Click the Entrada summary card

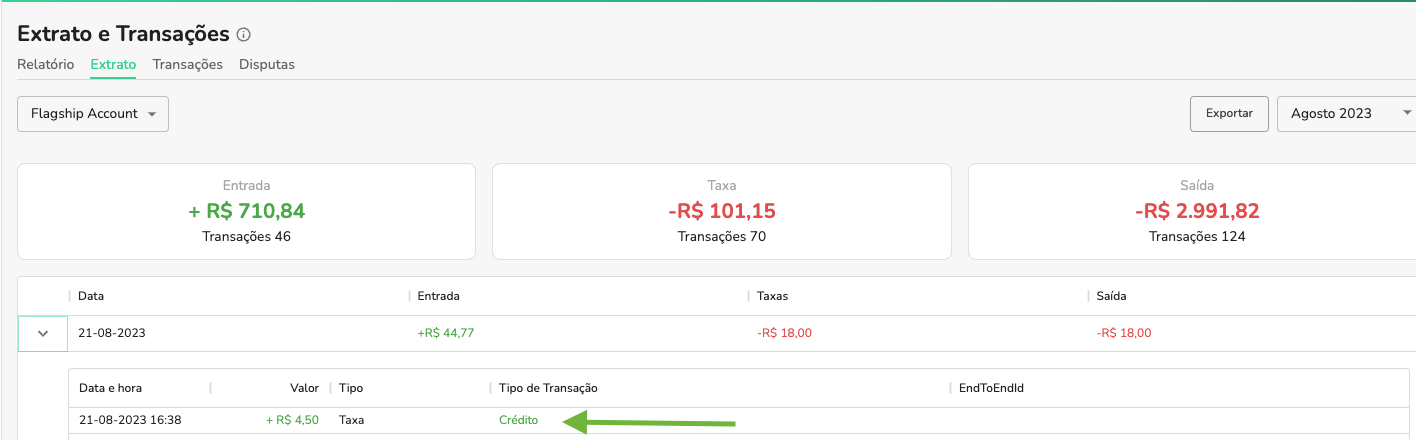coord(246,211)
